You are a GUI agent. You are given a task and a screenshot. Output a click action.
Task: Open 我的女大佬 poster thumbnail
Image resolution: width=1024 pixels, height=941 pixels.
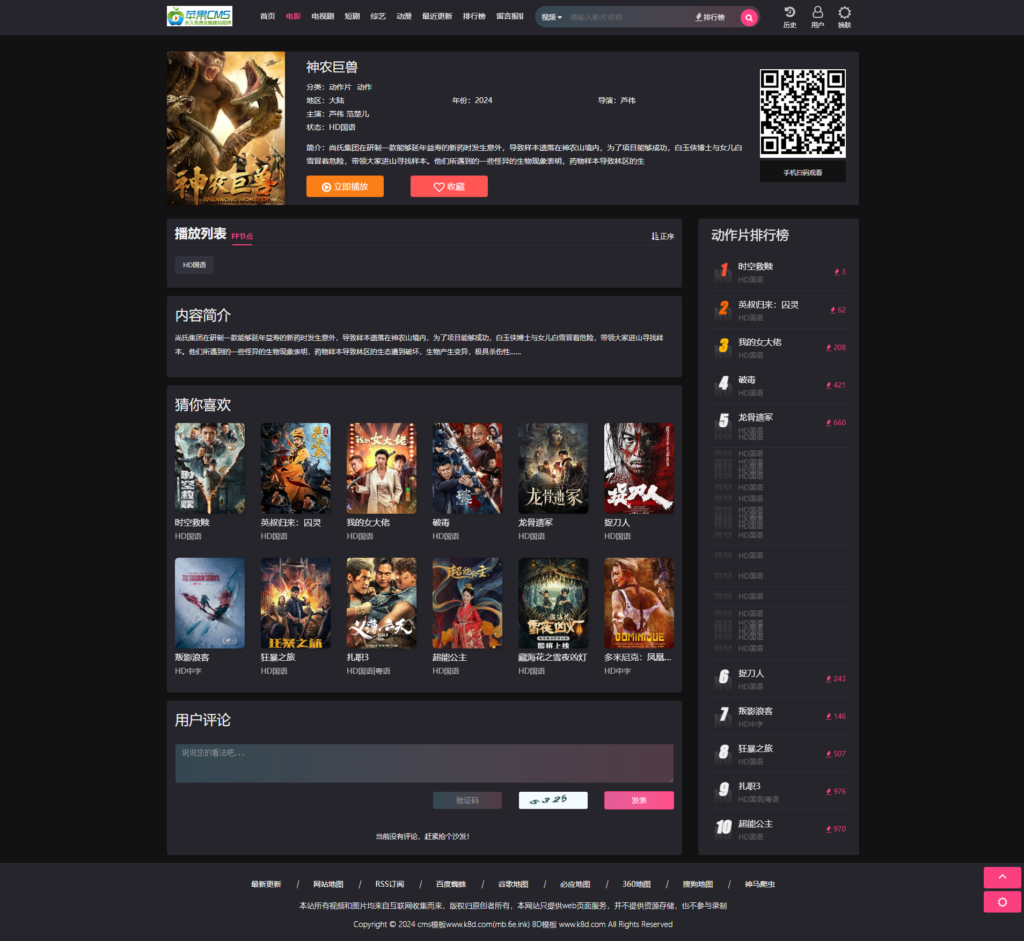click(x=381, y=468)
